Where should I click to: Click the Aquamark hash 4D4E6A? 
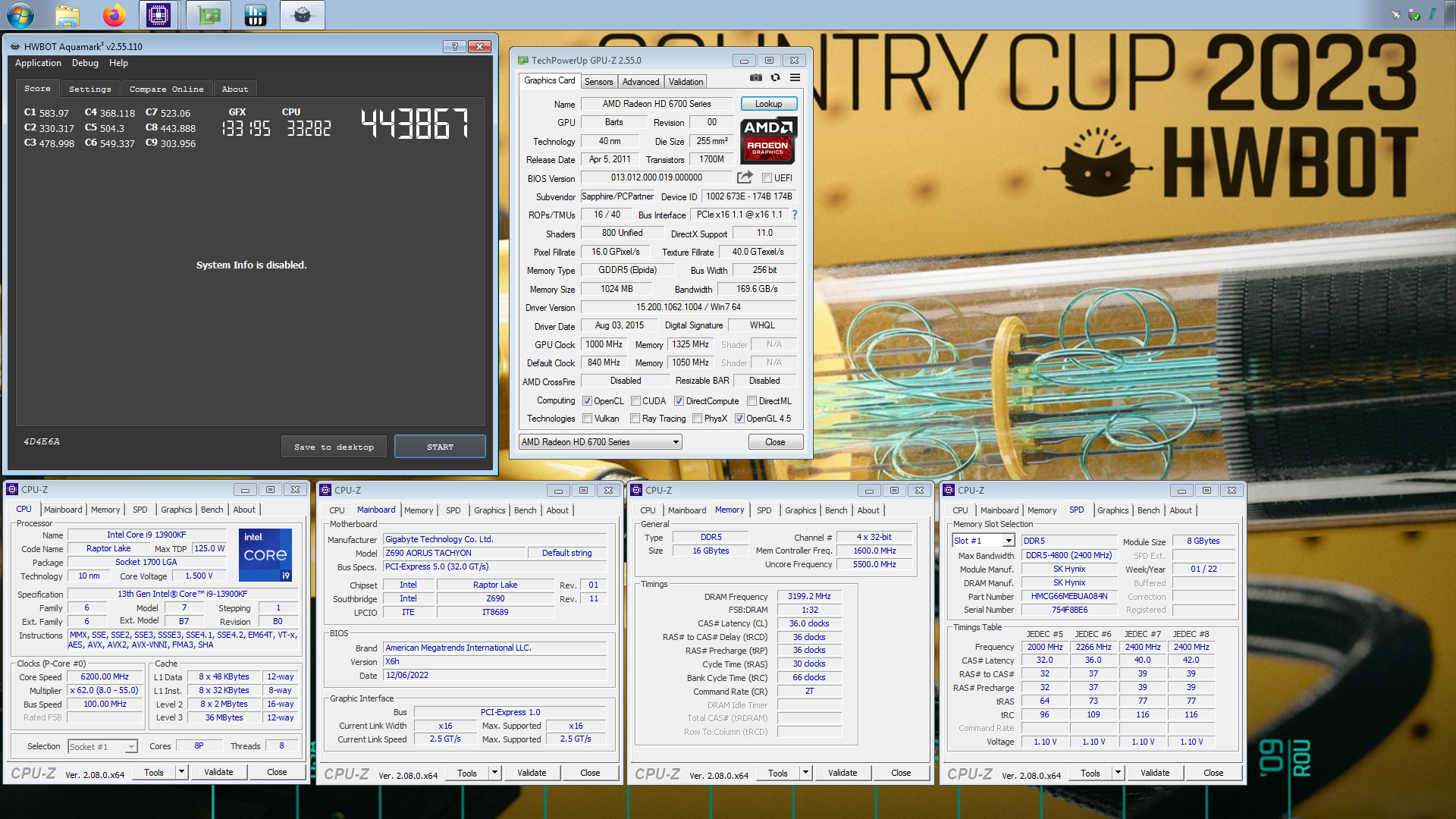tap(42, 441)
